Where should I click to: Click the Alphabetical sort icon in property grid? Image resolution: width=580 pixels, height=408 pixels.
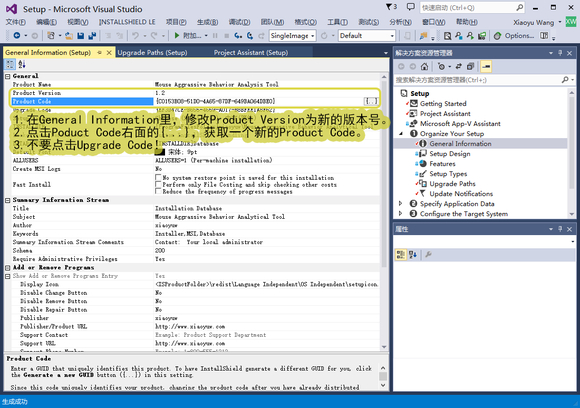[x=22, y=64]
